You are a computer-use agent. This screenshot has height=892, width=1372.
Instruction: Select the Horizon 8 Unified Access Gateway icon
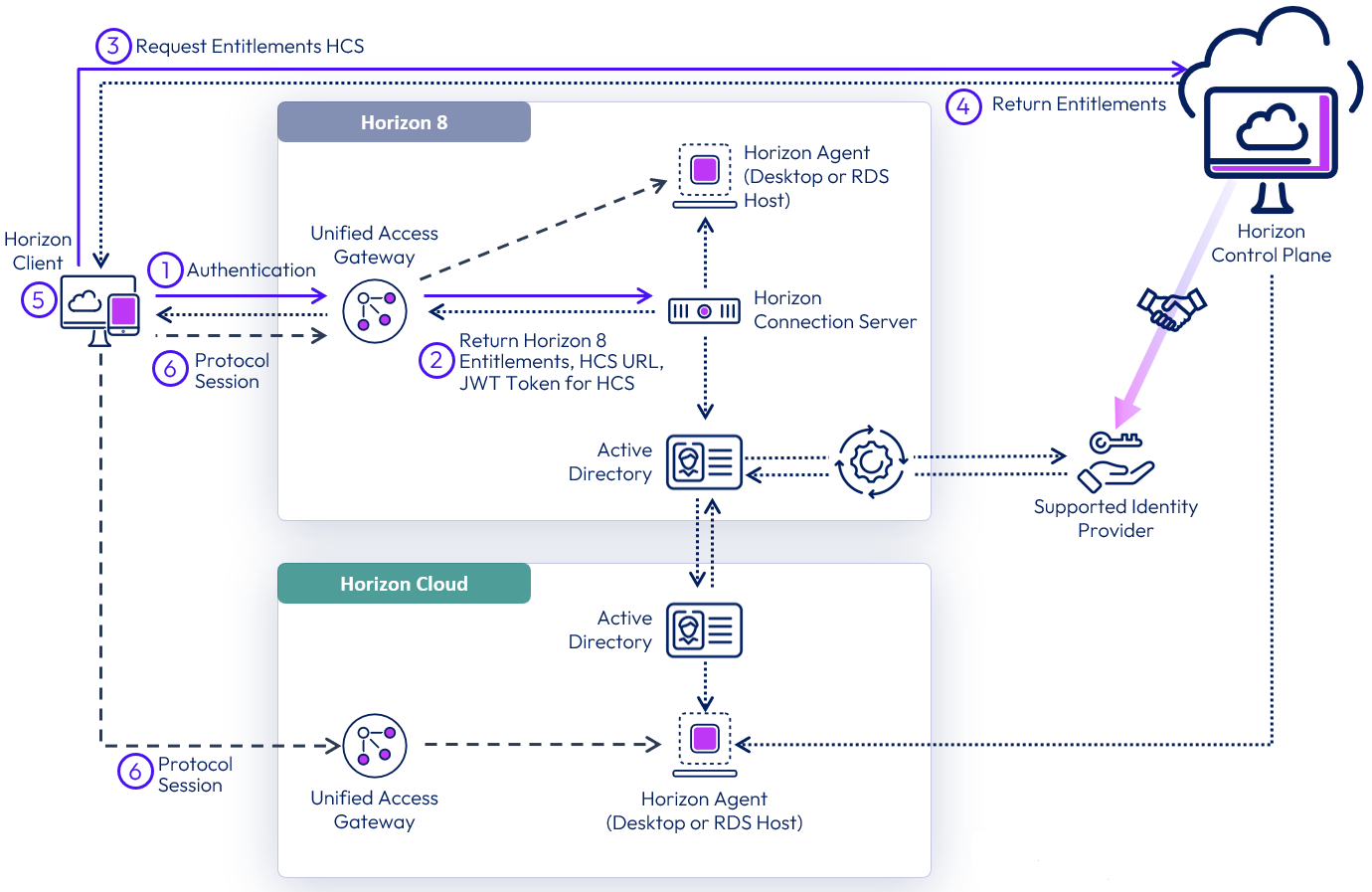click(375, 311)
